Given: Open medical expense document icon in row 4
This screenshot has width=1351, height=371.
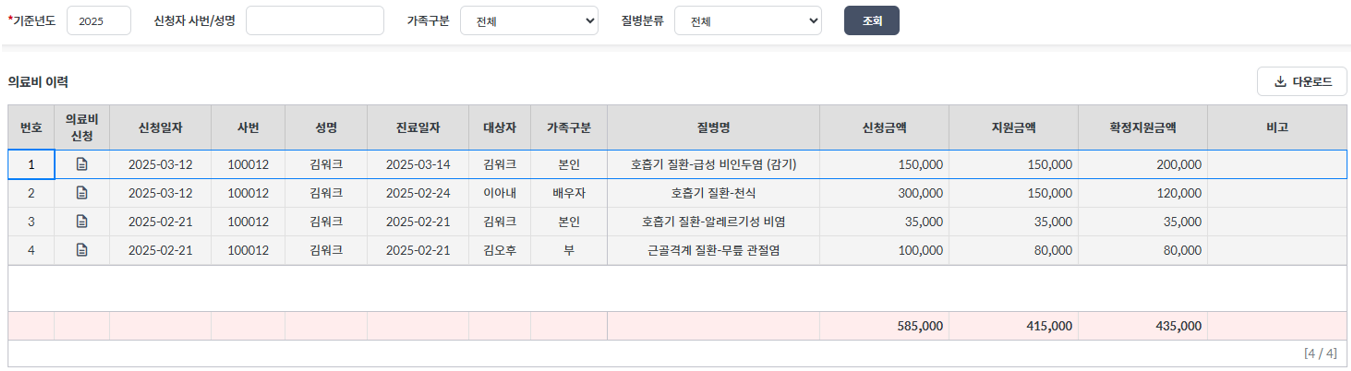Looking at the screenshot, I should pyautogui.click(x=82, y=250).
